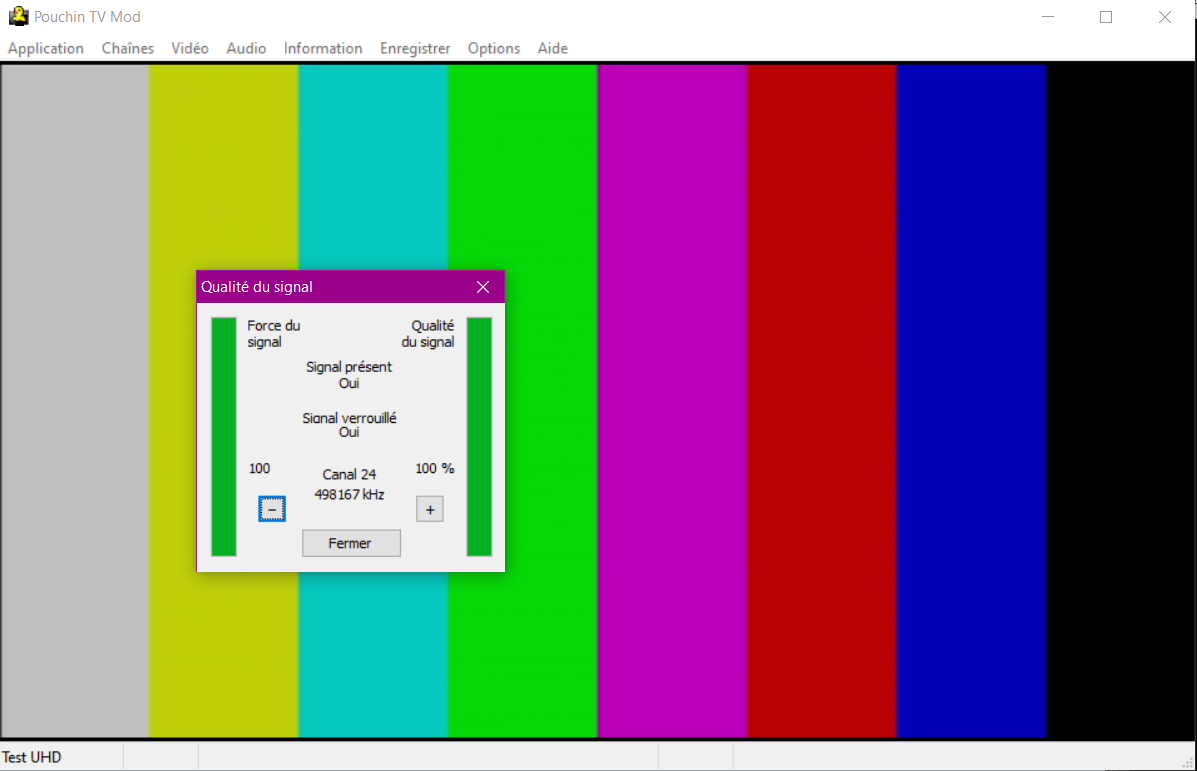This screenshot has width=1197, height=771.
Task: Open the Application menu
Action: tap(46, 48)
